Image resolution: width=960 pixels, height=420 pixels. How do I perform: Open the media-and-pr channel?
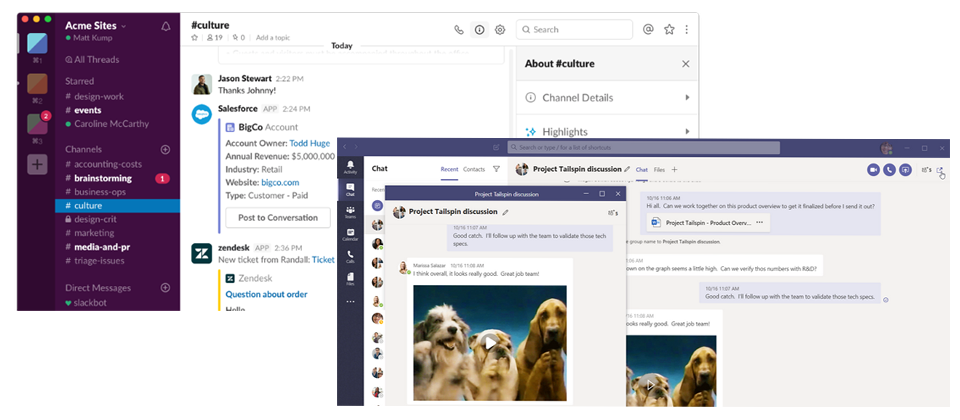click(97, 247)
